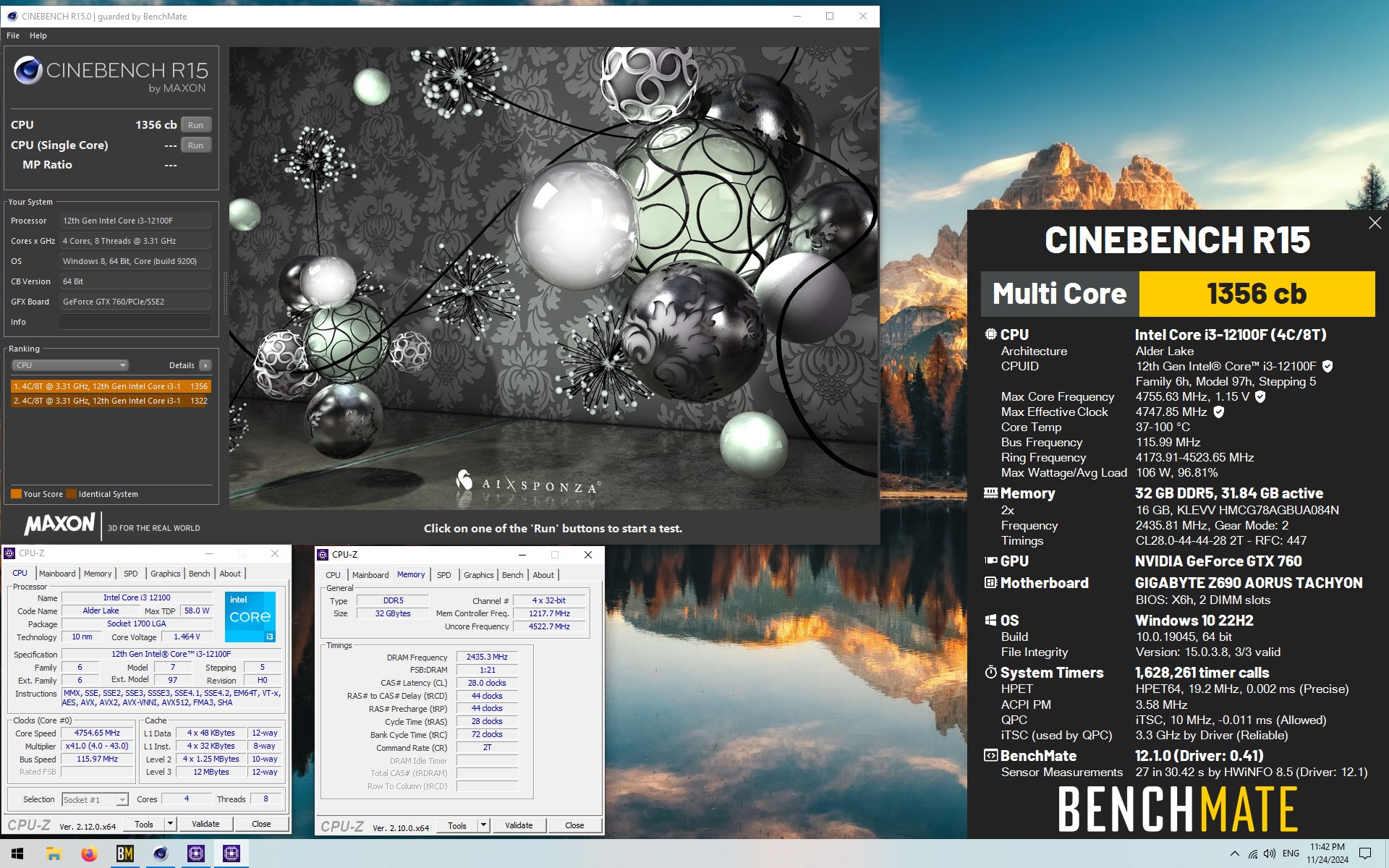Open About tab in left CPU-Z
This screenshot has width=1389, height=868.
click(x=230, y=574)
